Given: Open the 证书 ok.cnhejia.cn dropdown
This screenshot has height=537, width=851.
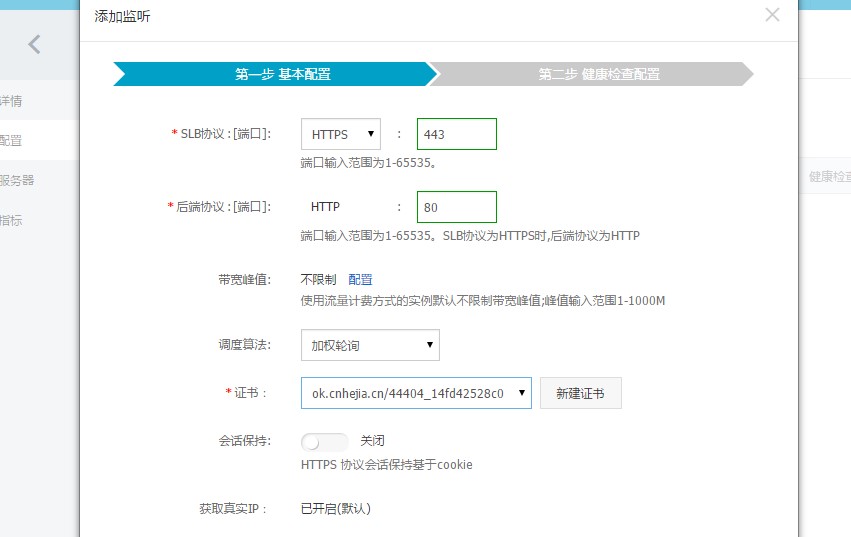Looking at the screenshot, I should tap(416, 393).
